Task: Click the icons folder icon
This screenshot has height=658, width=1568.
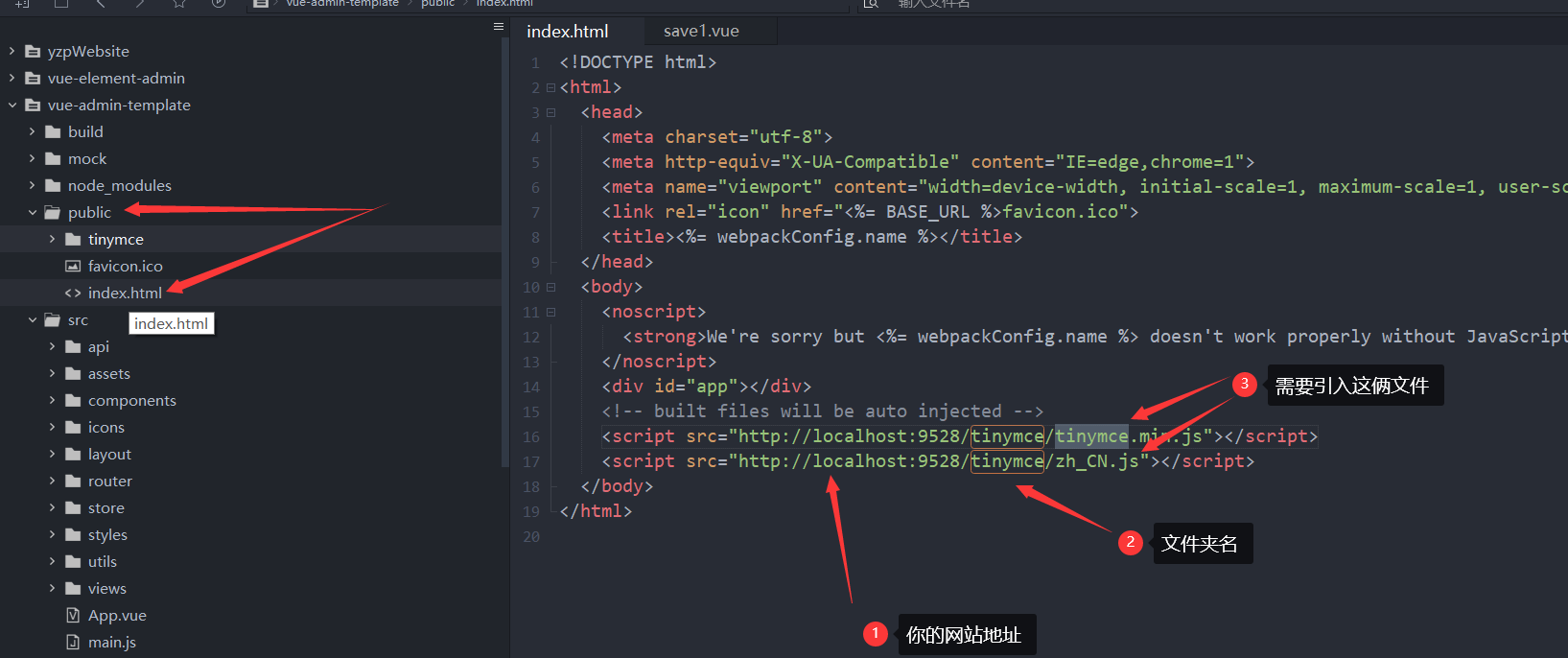Action: click(x=73, y=427)
